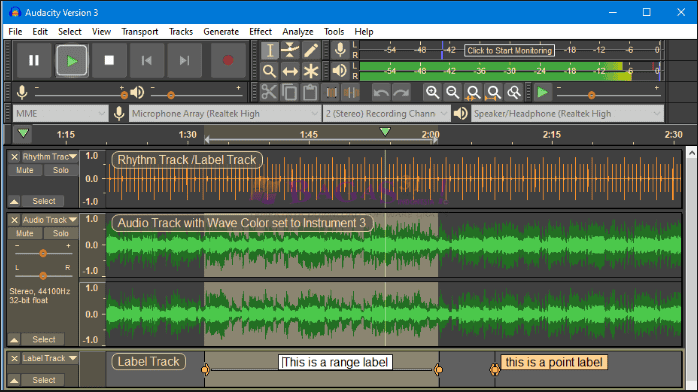This screenshot has height=392, width=698.
Task: Close the Rhythm Track with its X
Action: (x=14, y=157)
